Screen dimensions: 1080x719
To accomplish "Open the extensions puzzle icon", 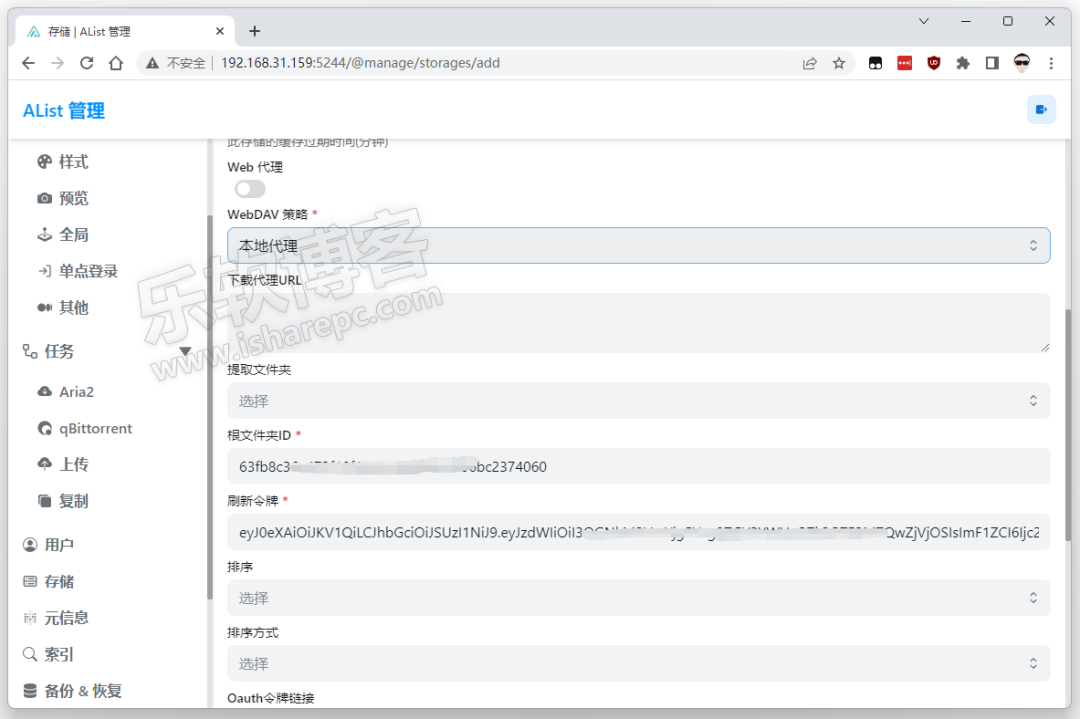I will 963,63.
